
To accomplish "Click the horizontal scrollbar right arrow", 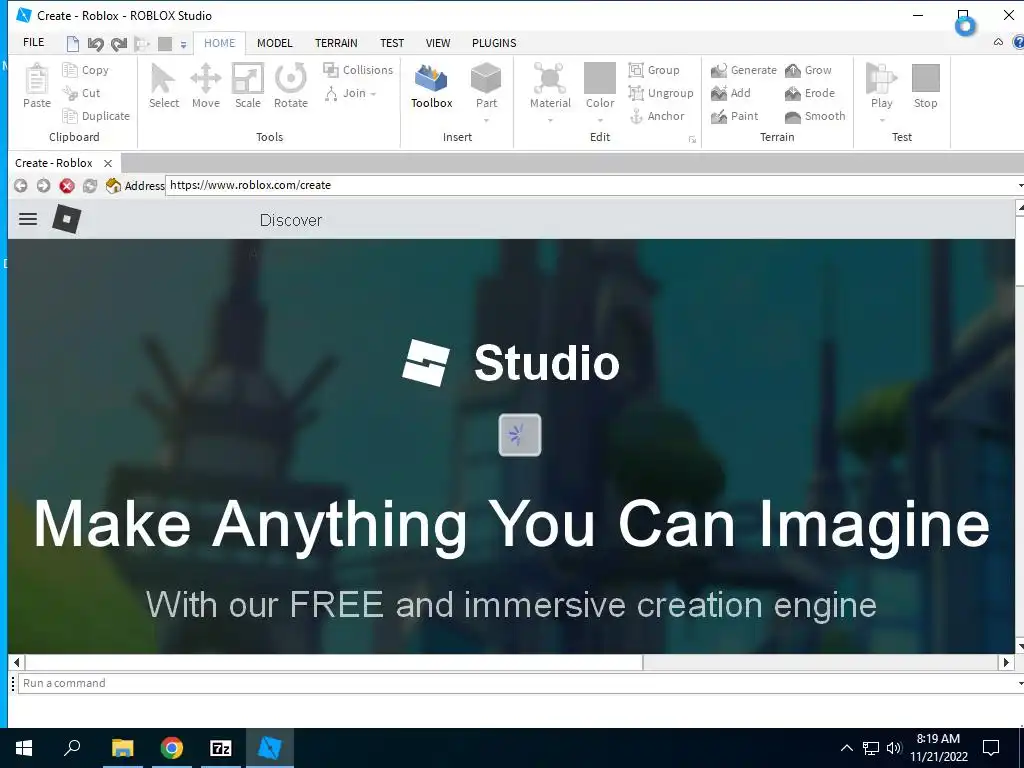I will click(x=1006, y=662).
